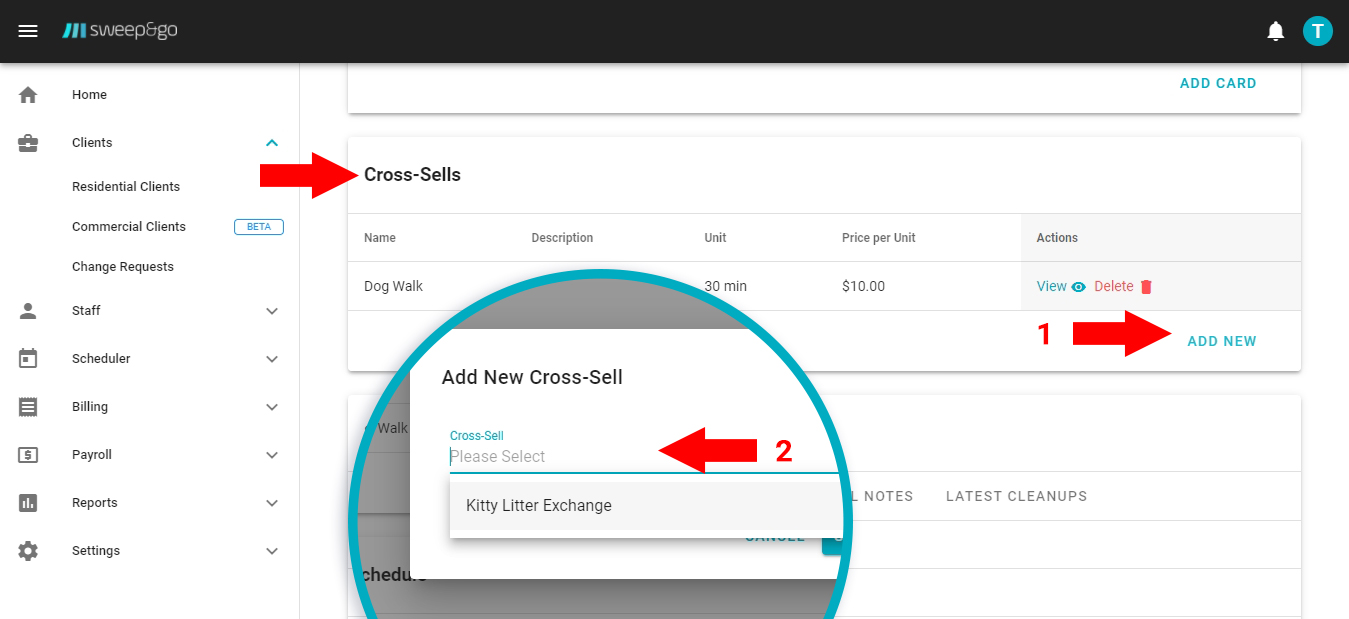Click the Settings gear icon
The height and width of the screenshot is (619, 1349).
[28, 550]
